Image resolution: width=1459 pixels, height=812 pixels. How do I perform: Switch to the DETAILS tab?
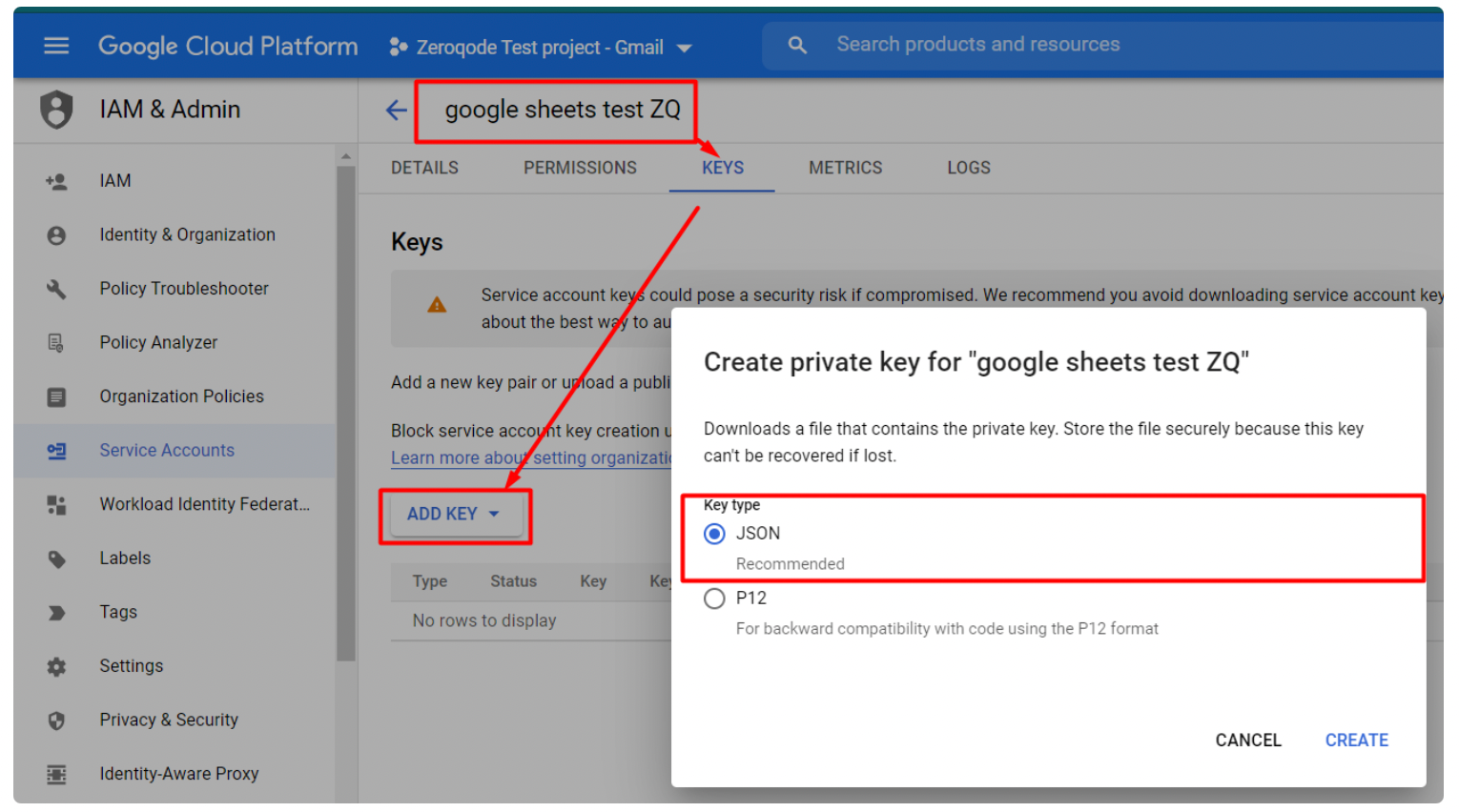(424, 168)
